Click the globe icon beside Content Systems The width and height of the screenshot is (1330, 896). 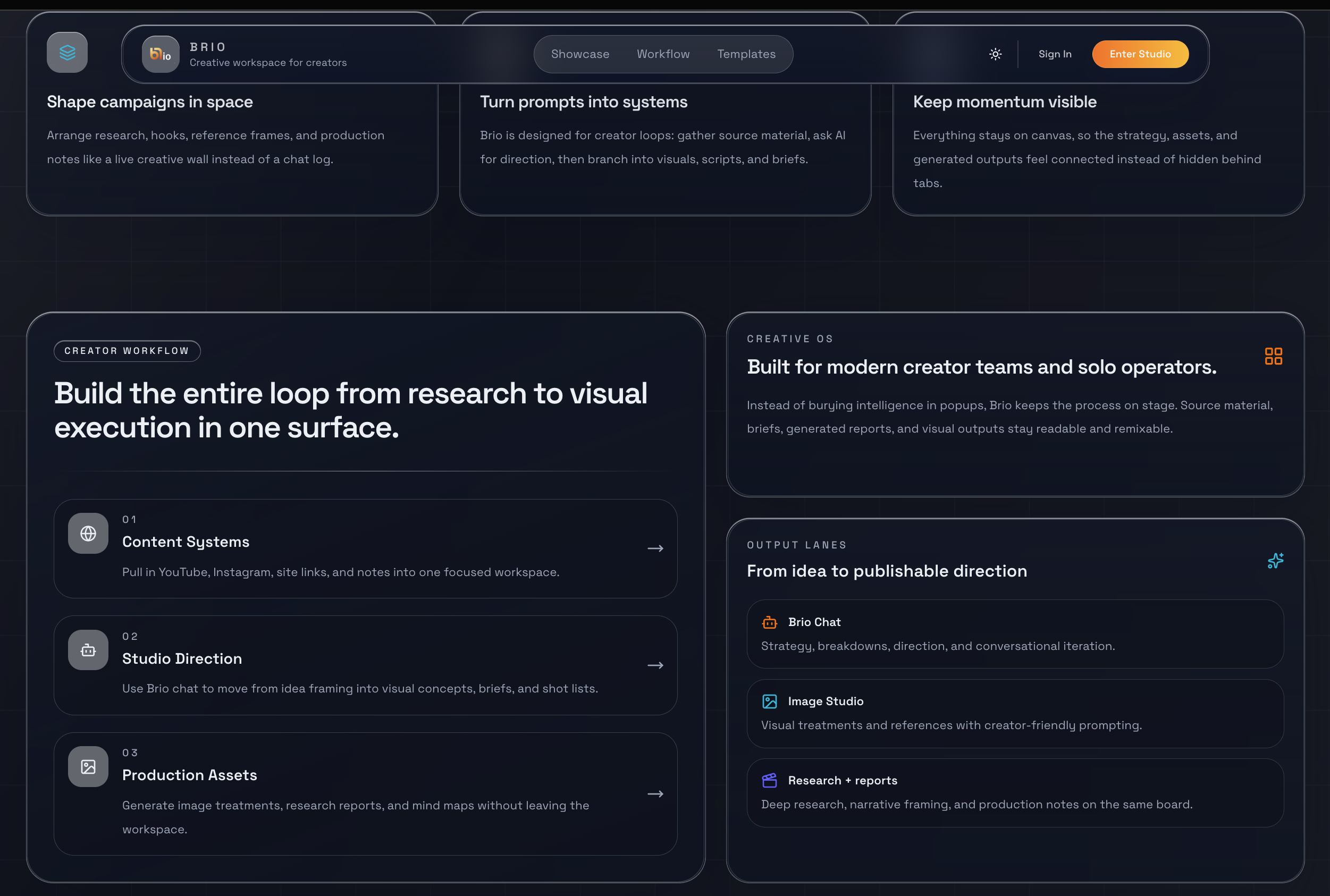[x=88, y=533]
